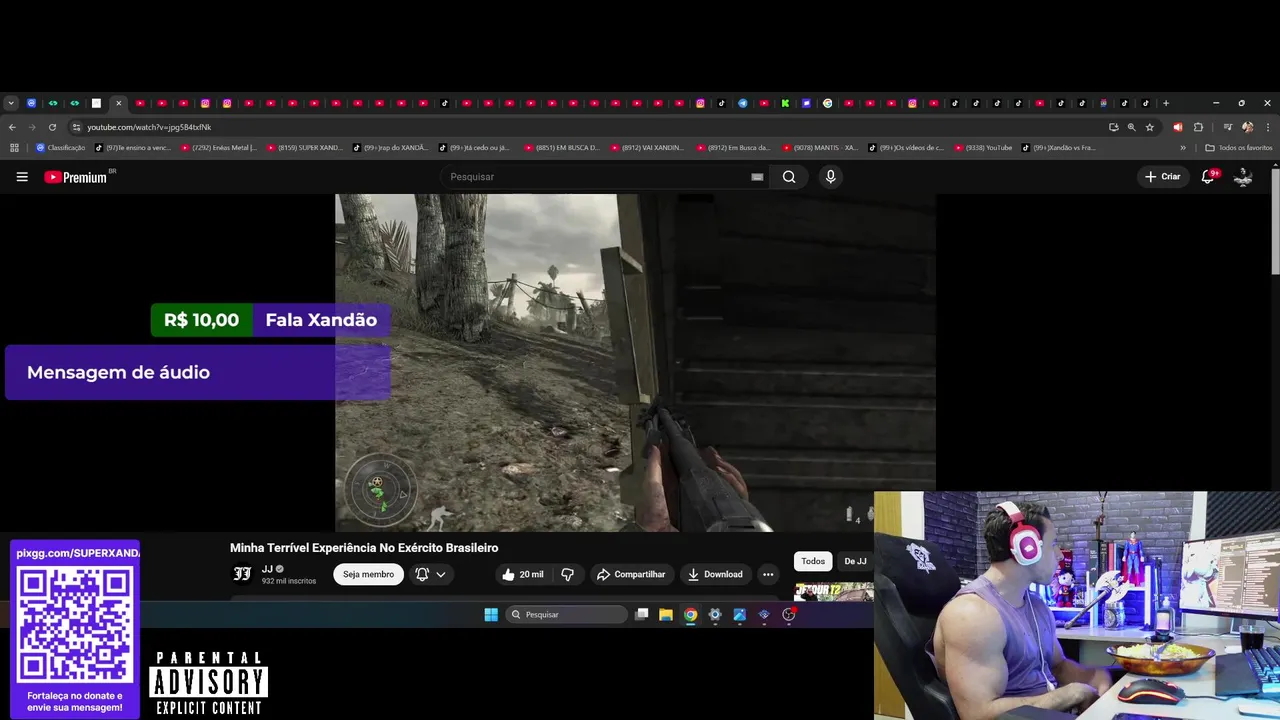Open File Explorer from the taskbar
1280x720 pixels.
point(666,615)
